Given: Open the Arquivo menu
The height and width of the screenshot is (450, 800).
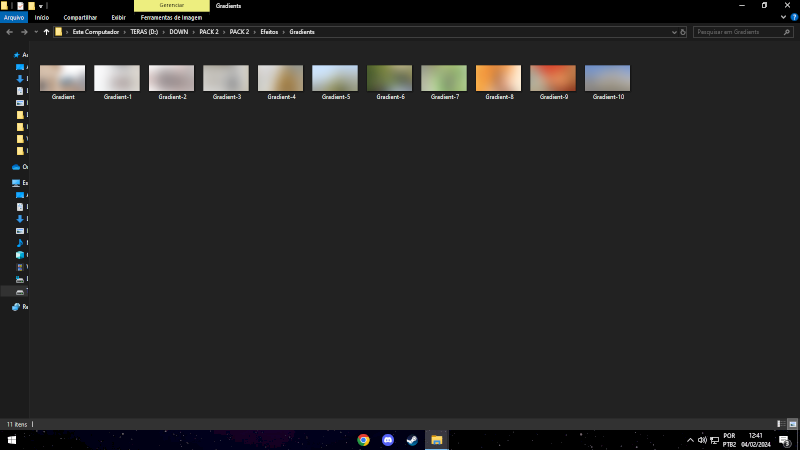Looking at the screenshot, I should pos(14,17).
